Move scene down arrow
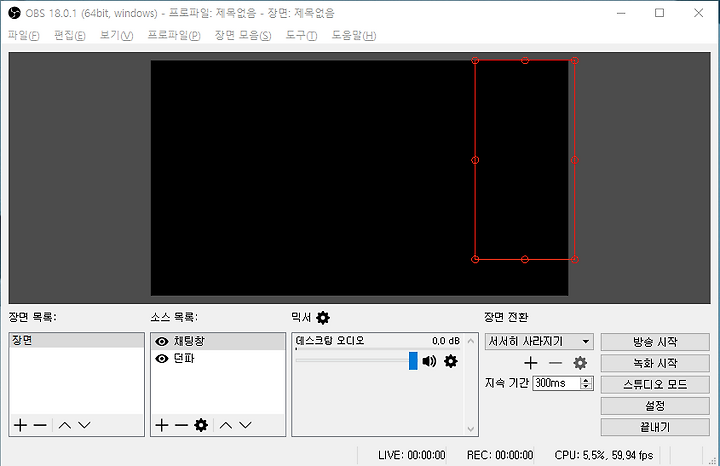 tap(84, 425)
